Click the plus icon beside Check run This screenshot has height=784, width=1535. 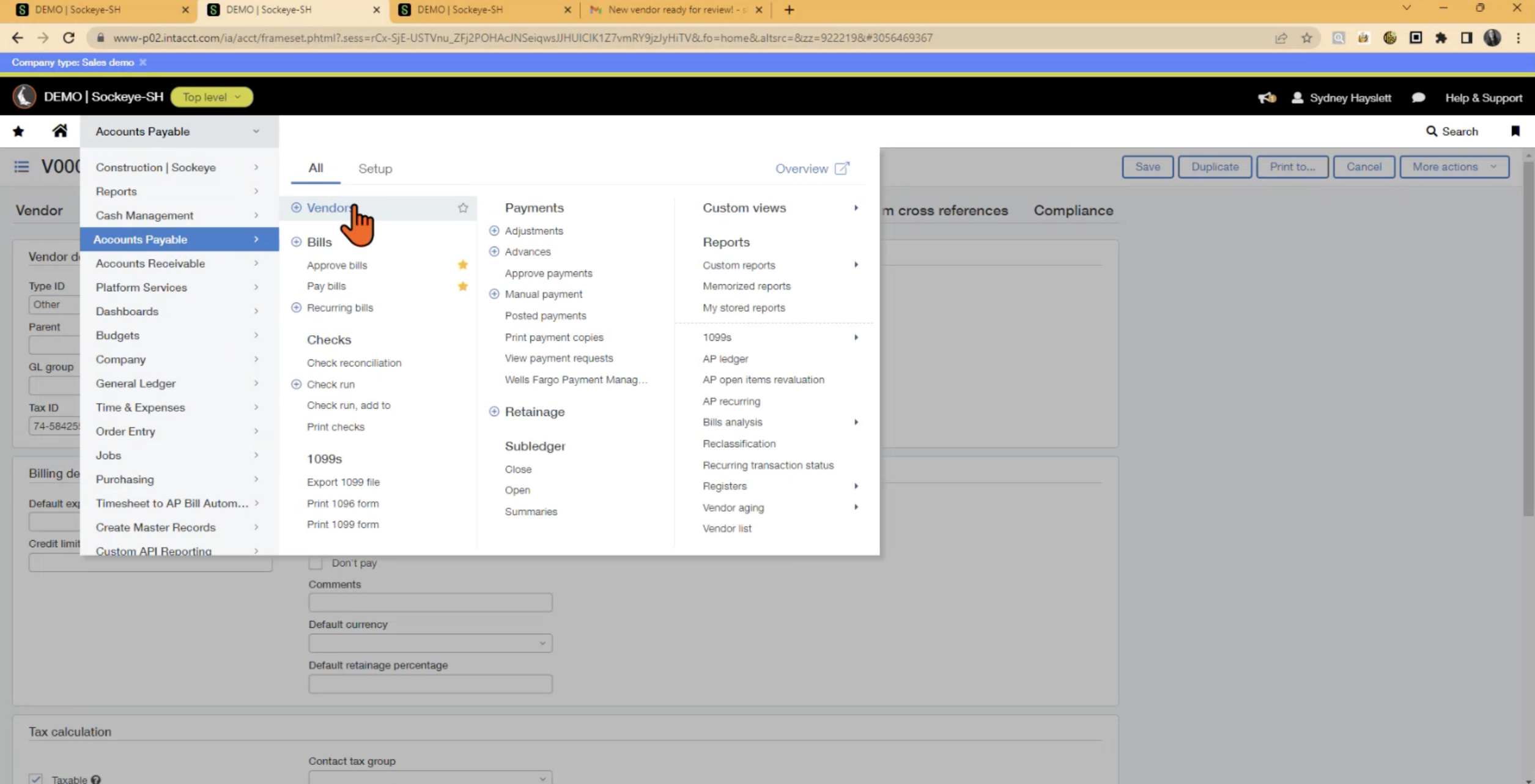pyautogui.click(x=296, y=385)
